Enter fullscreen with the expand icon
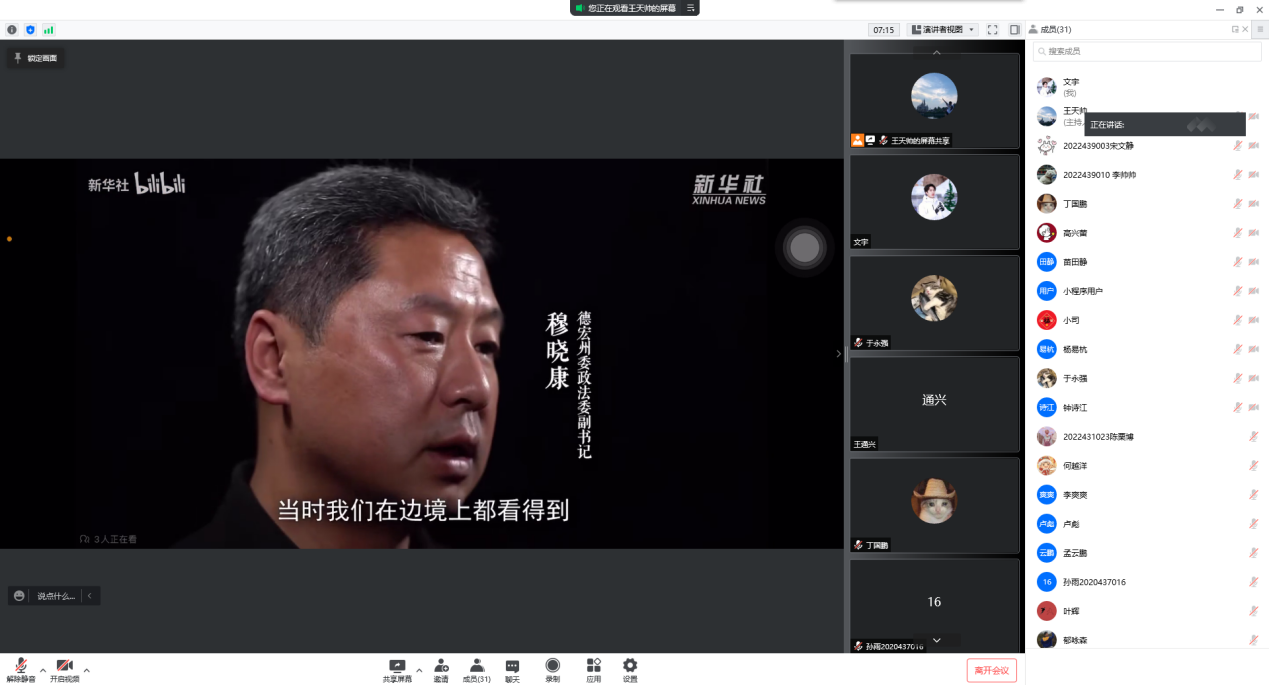 pos(992,30)
